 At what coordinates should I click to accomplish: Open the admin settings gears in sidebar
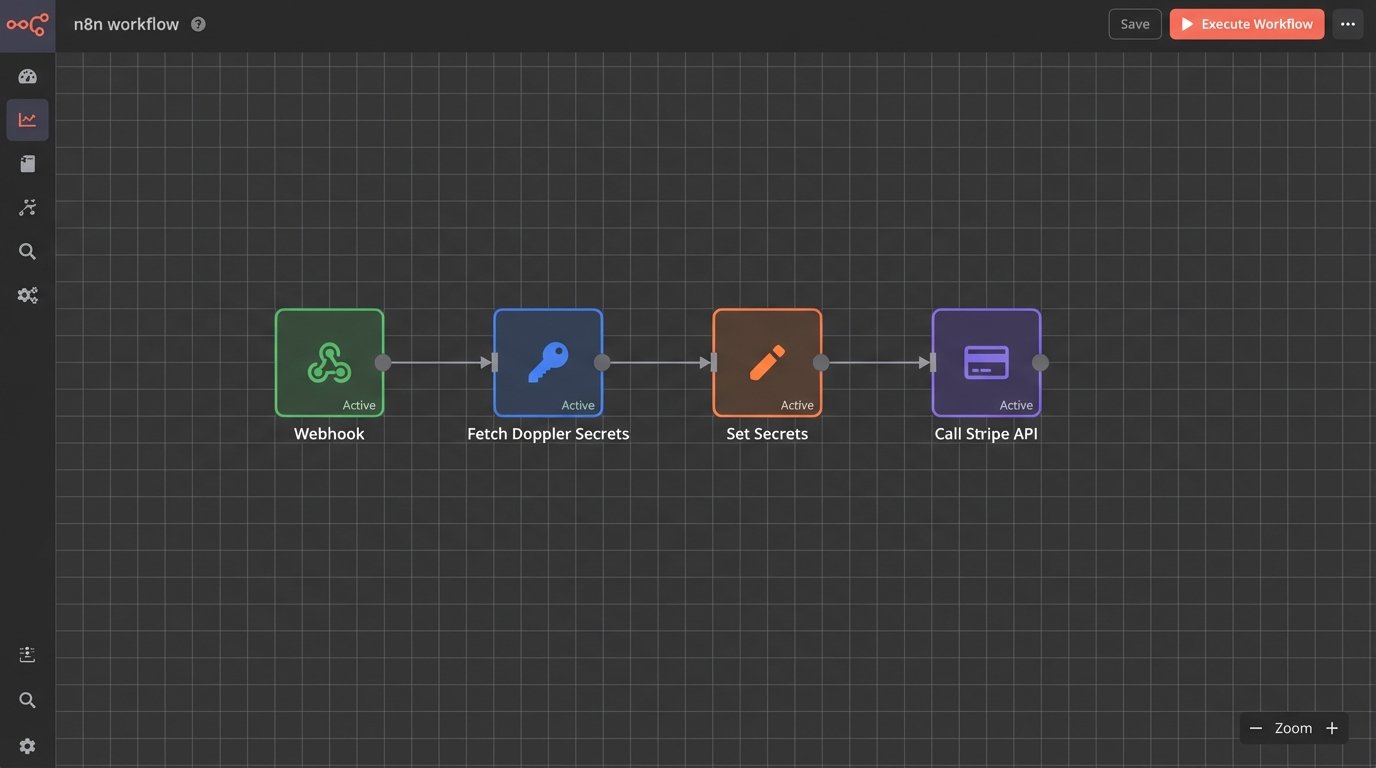[x=27, y=295]
